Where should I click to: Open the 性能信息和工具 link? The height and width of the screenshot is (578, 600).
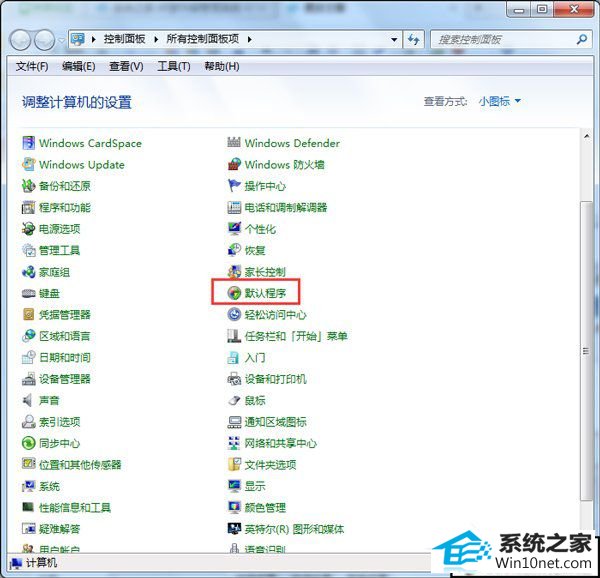(75, 508)
